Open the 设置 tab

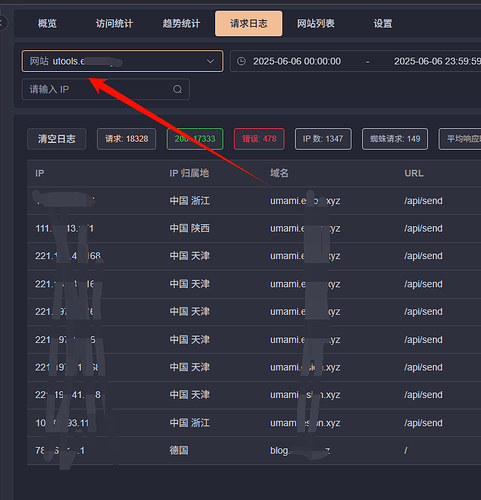(383, 24)
